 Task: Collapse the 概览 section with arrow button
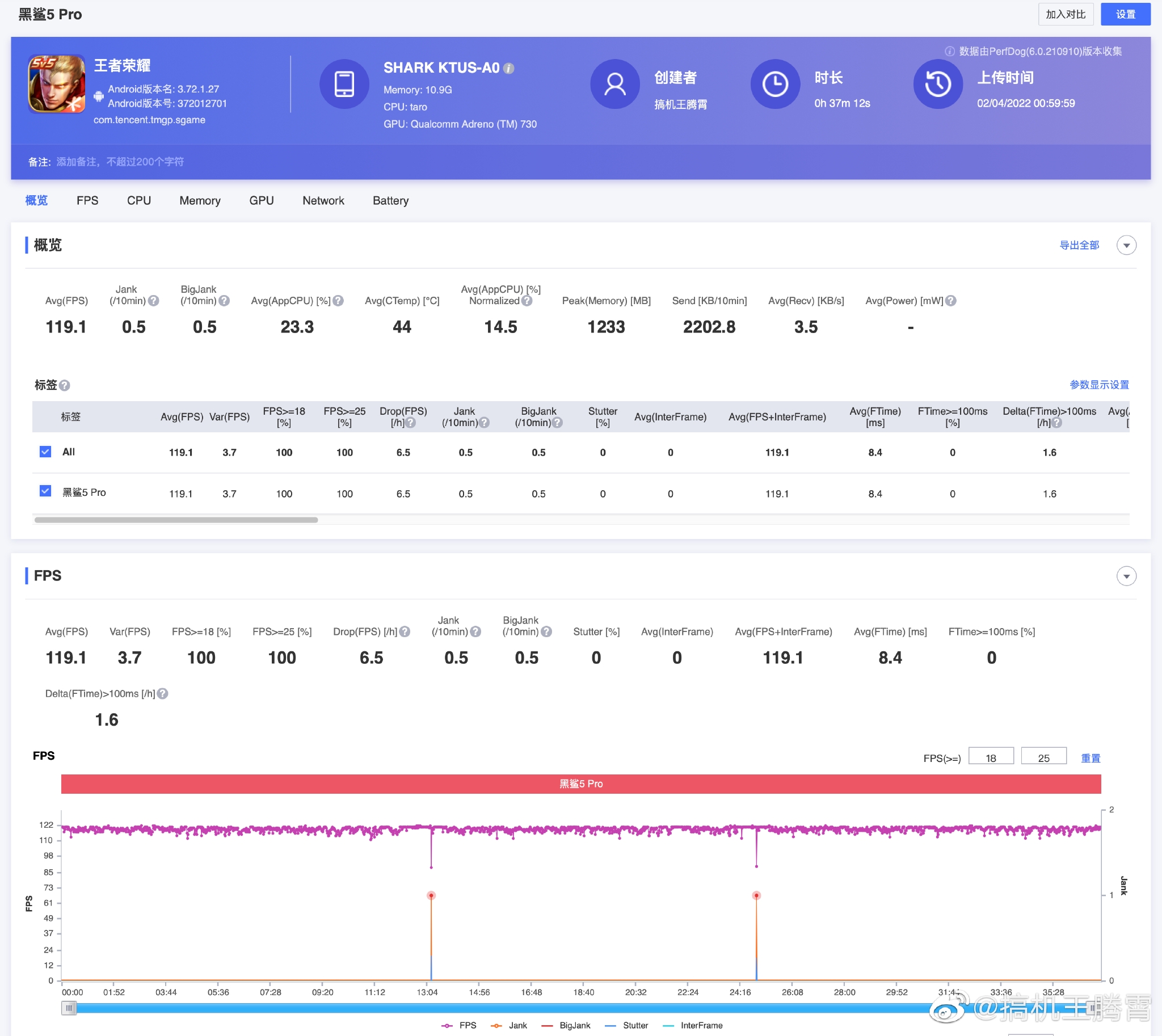coord(1126,245)
